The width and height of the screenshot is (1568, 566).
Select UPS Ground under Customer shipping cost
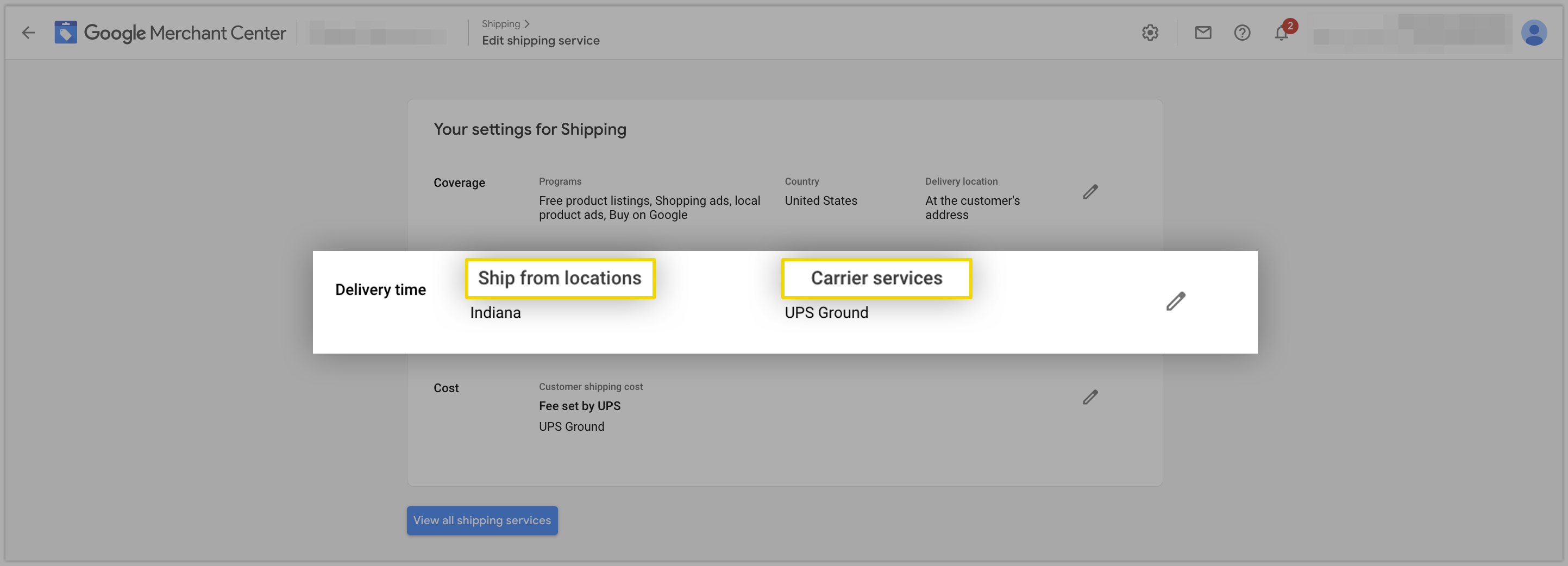572,426
